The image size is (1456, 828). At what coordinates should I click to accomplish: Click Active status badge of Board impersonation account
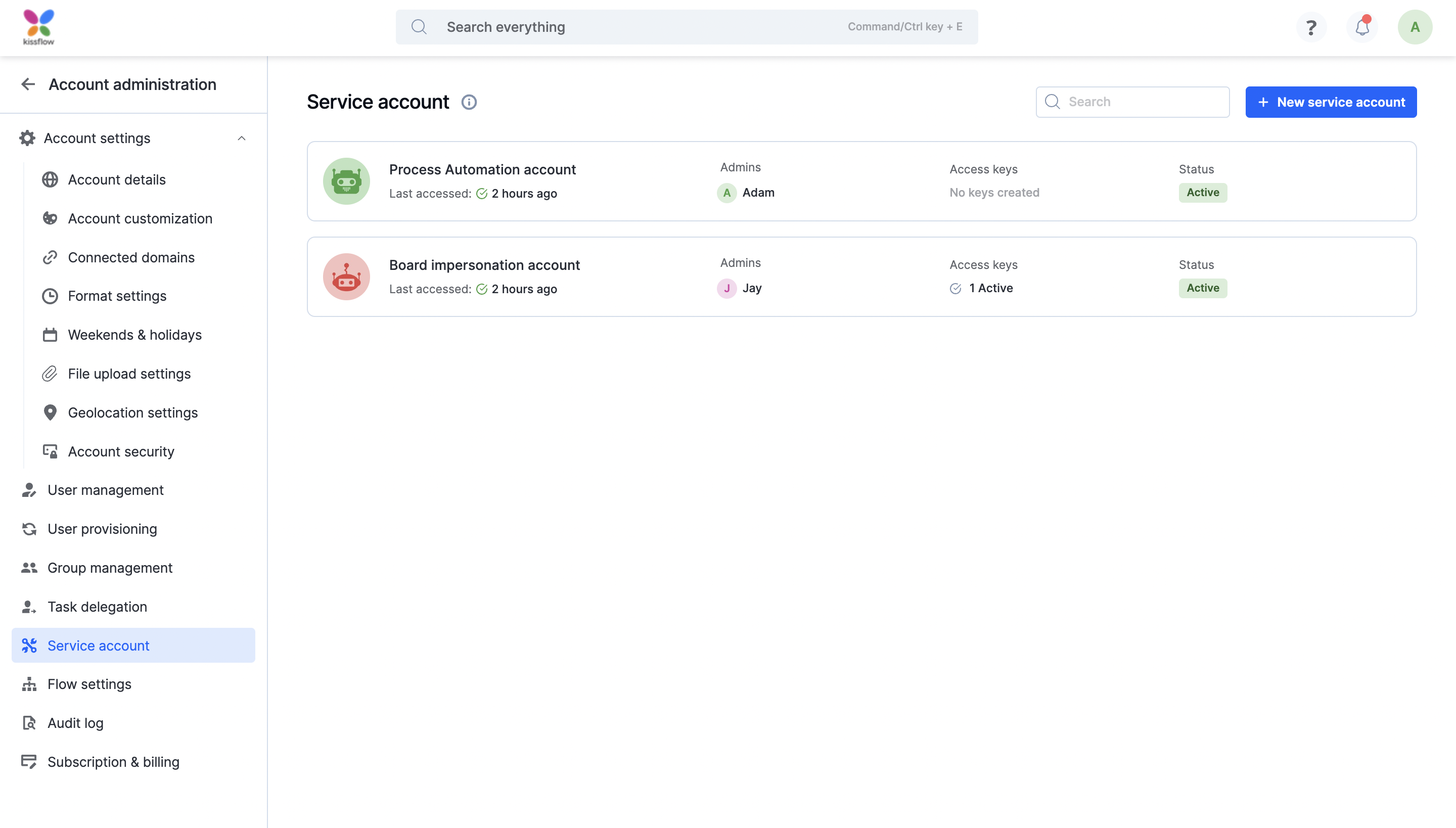pos(1203,288)
